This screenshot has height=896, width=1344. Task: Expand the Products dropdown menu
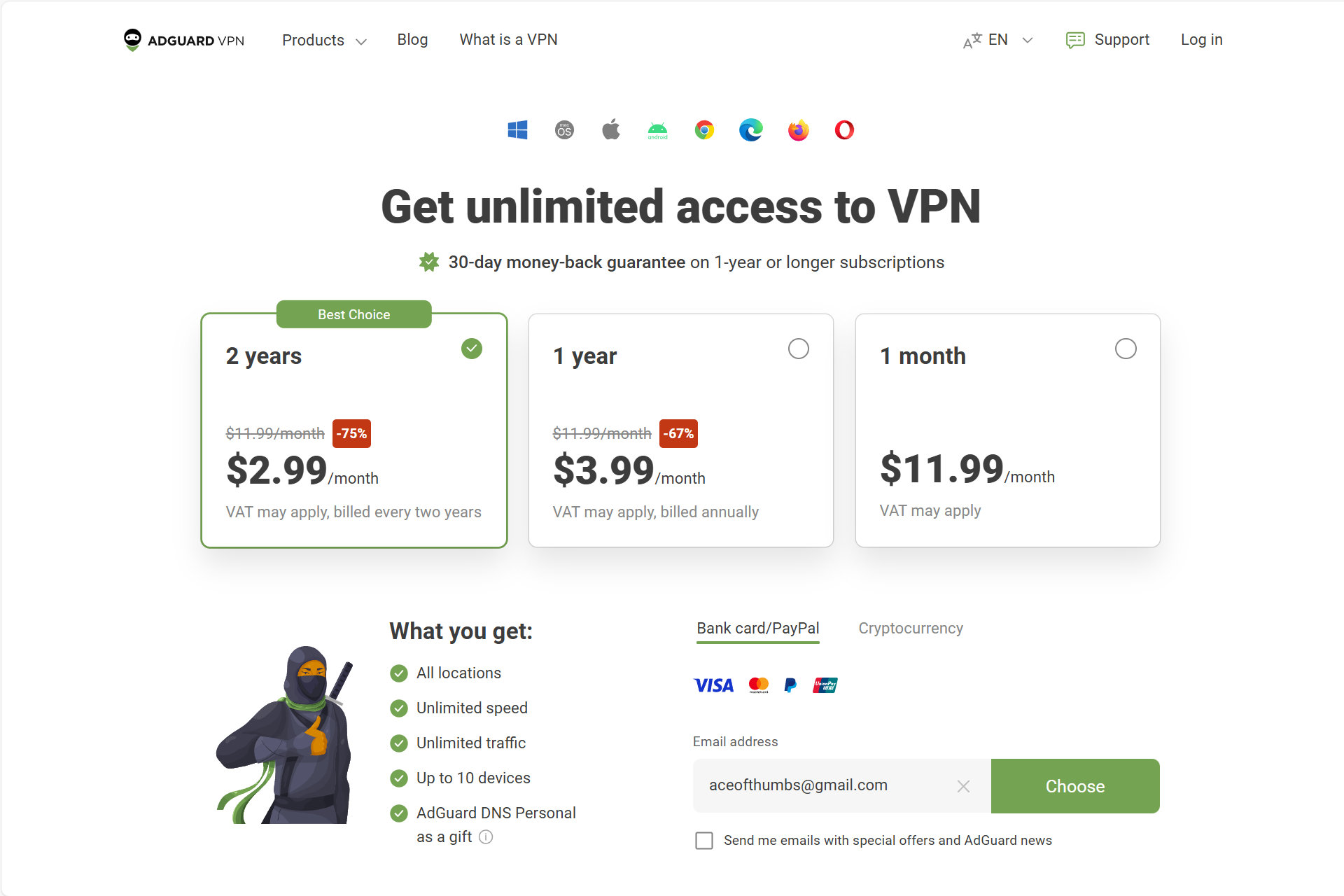[322, 40]
